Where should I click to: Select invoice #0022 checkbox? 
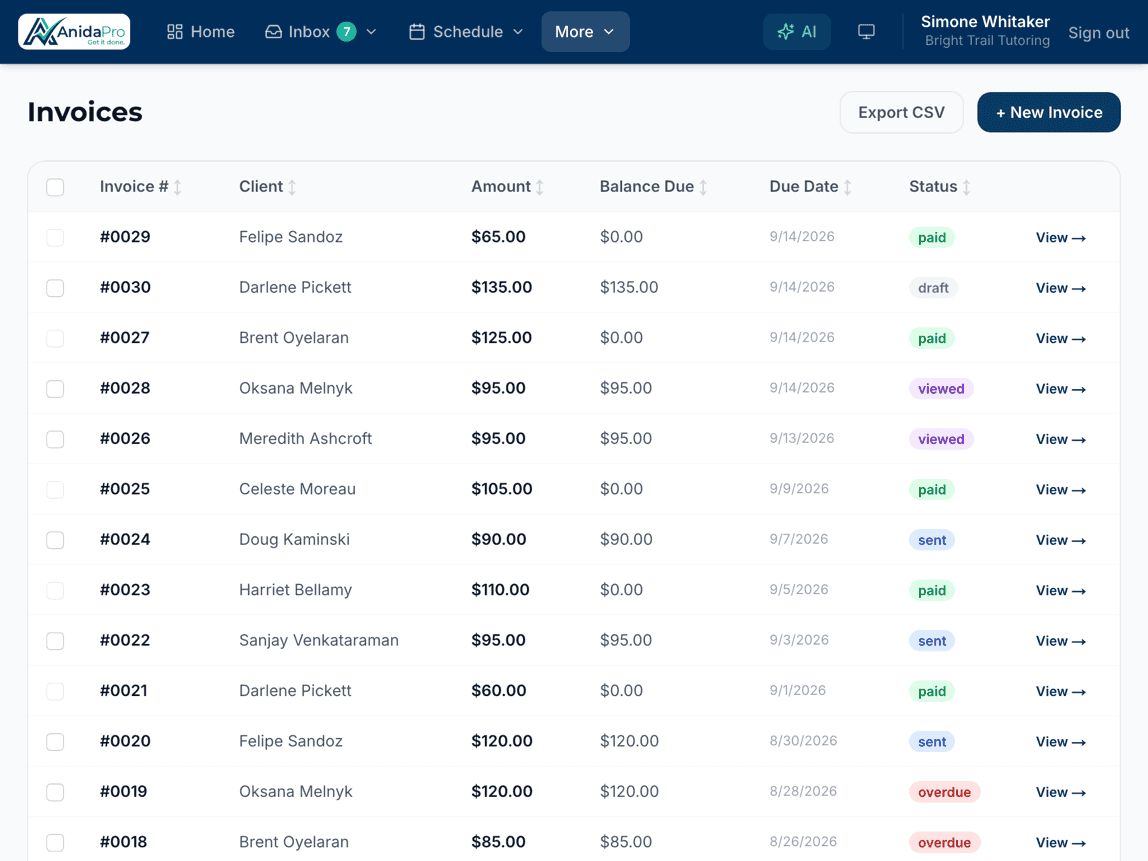click(x=55, y=641)
